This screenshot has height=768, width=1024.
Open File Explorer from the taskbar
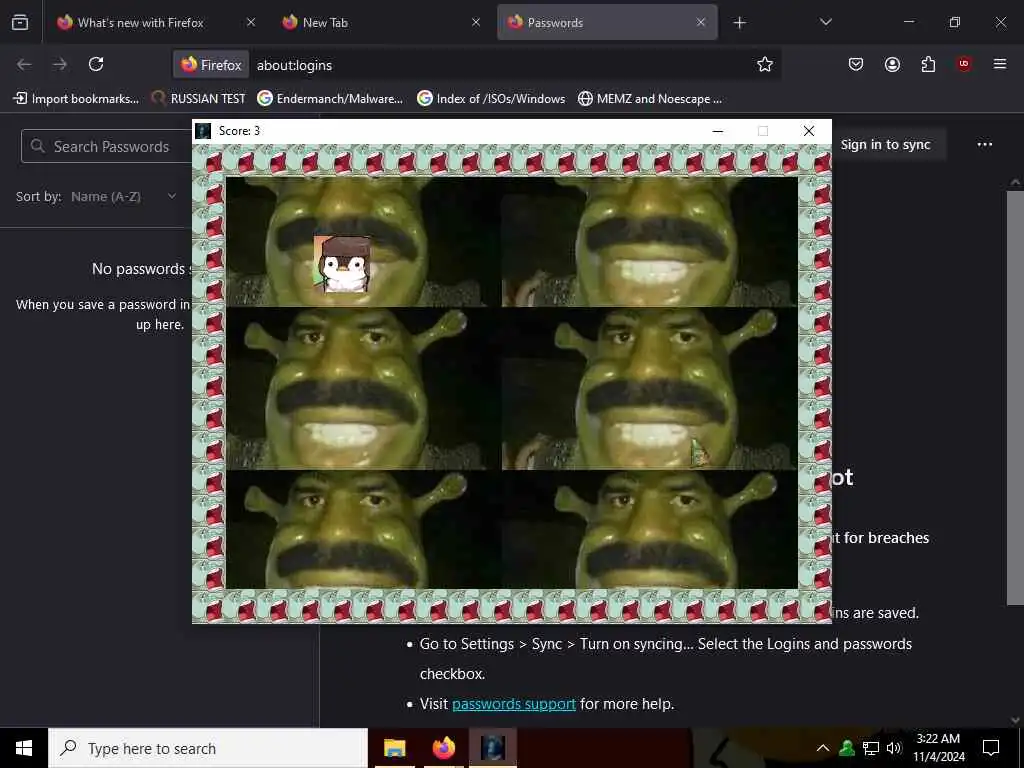pyautogui.click(x=394, y=748)
